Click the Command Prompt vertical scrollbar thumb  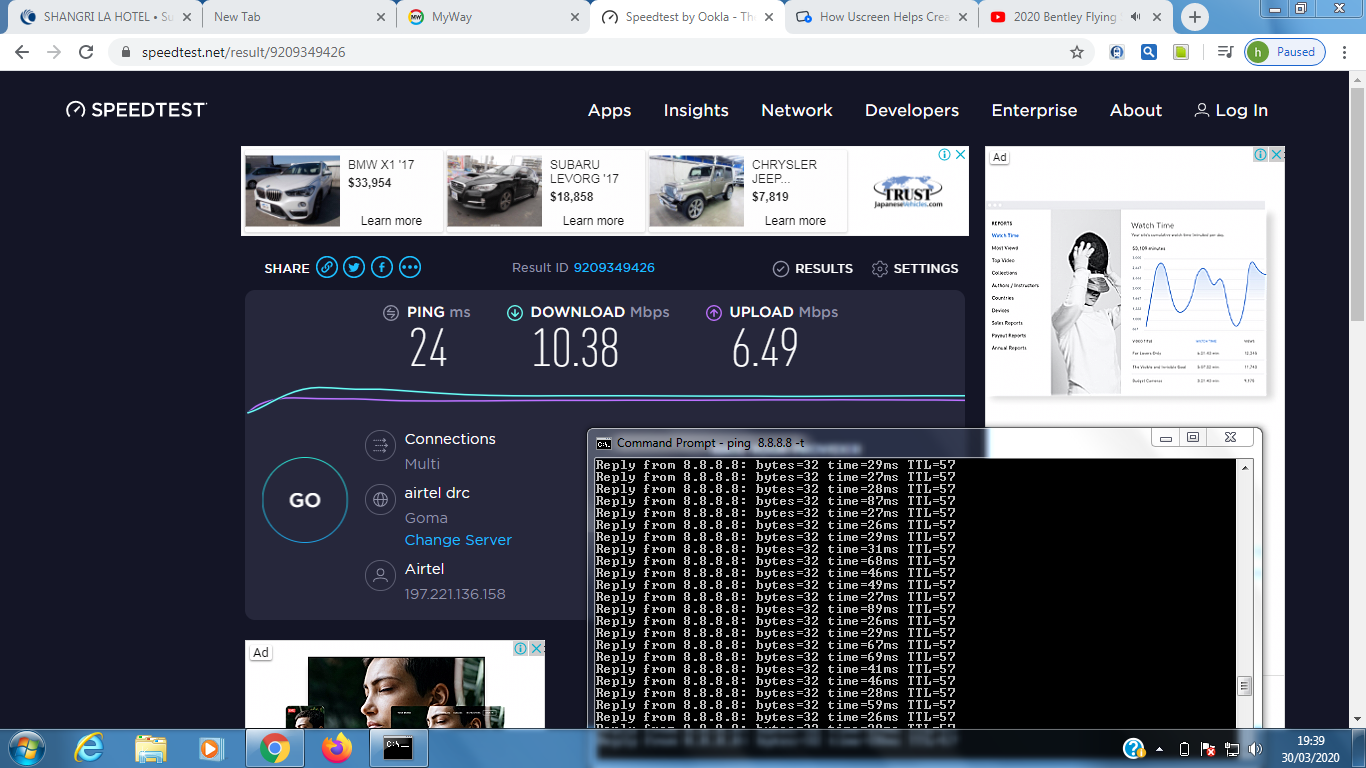pyautogui.click(x=1244, y=685)
